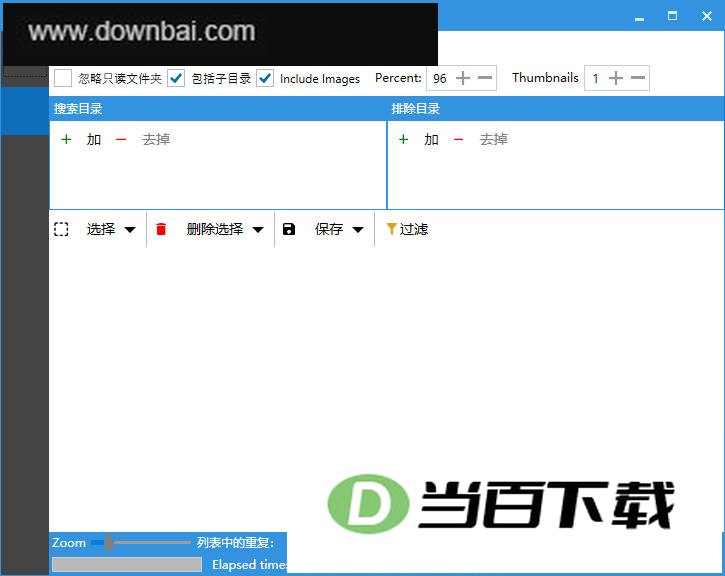Click red minus icon under 排除目录
725x576 pixels.
459,139
